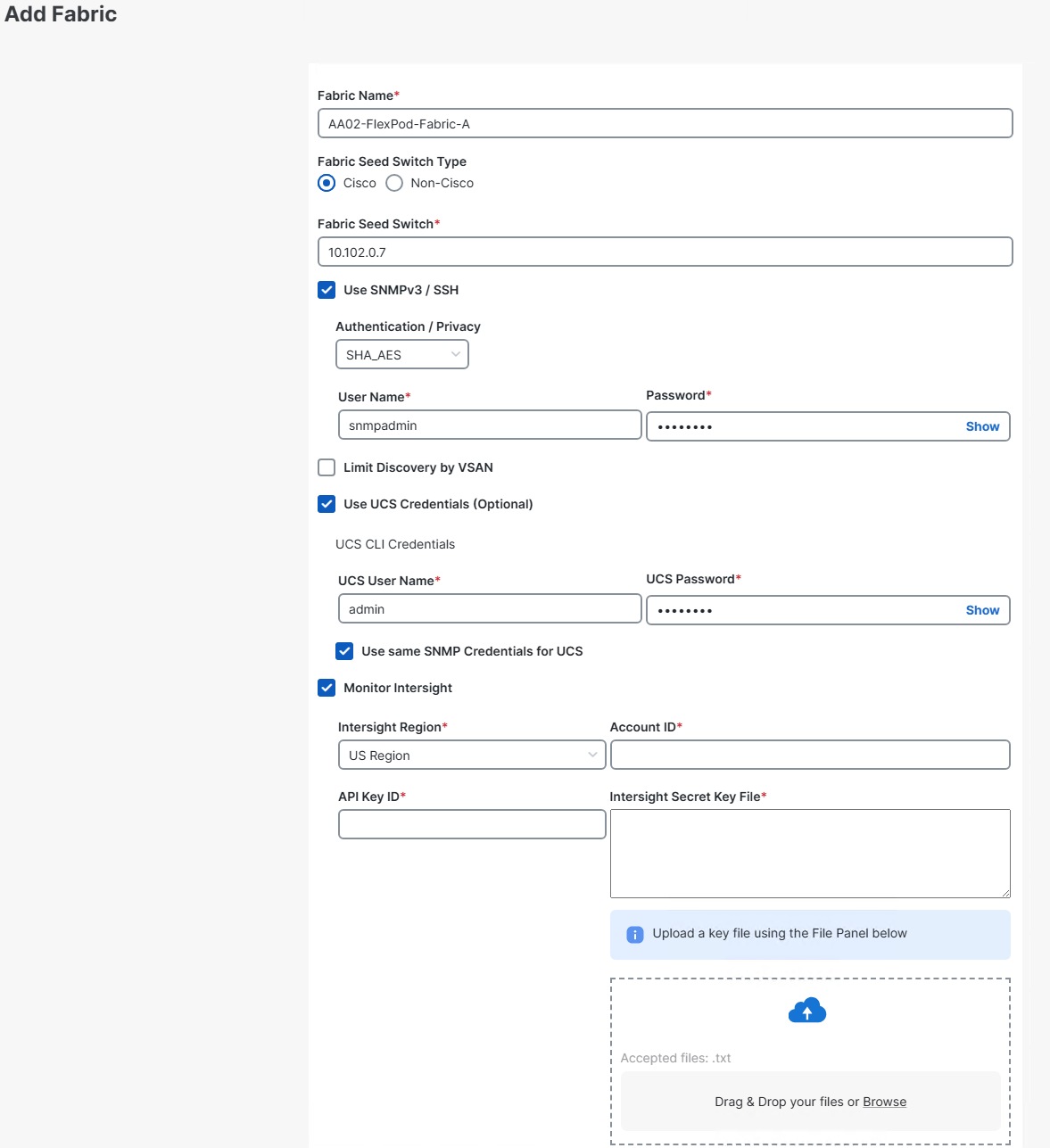Click the 'Accepted files: .txt' text
This screenshot has width=1050, height=1148.
pyautogui.click(x=675, y=1058)
